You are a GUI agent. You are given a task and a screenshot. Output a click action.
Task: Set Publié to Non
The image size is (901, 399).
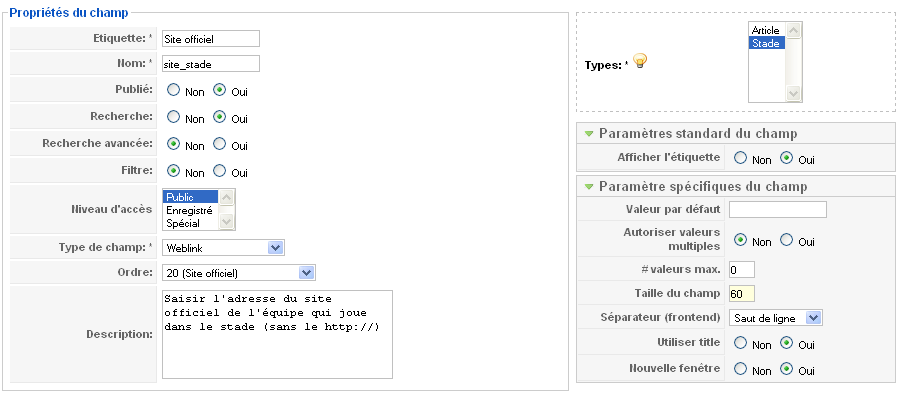173,90
